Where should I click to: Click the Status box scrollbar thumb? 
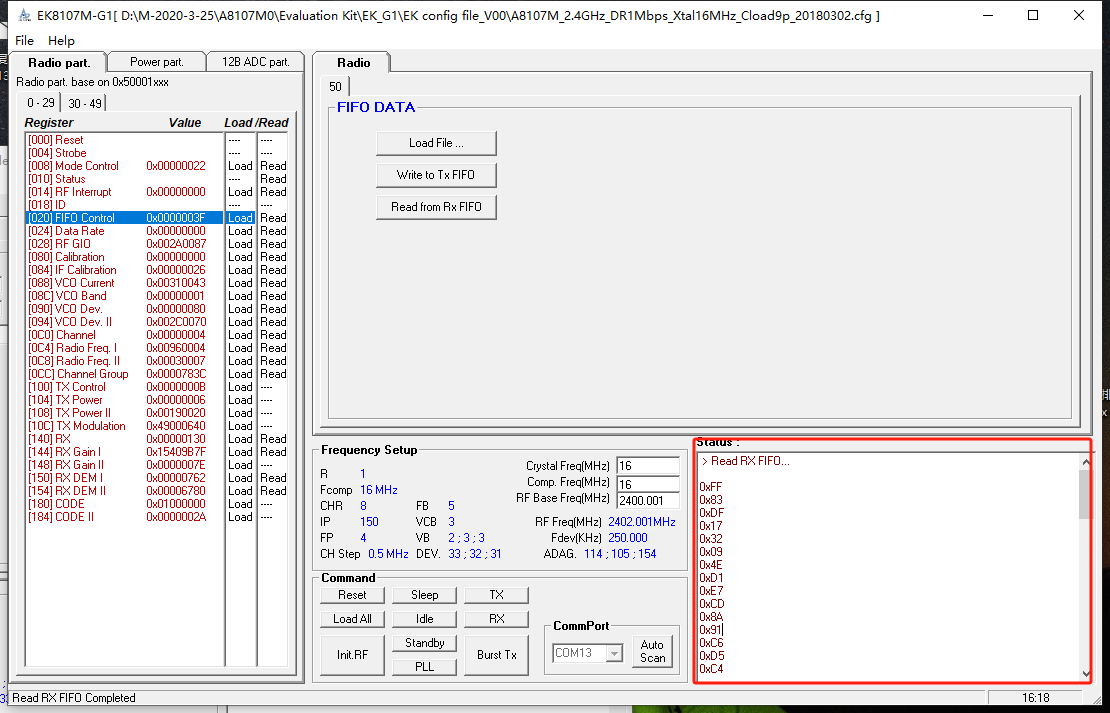pos(1085,494)
